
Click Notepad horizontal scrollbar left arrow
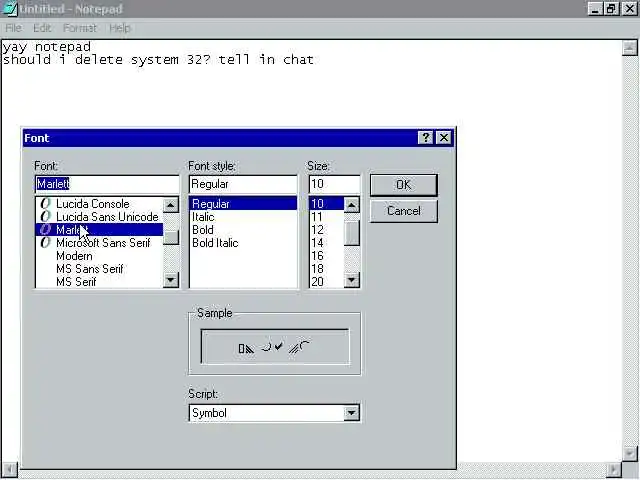click(x=9, y=469)
